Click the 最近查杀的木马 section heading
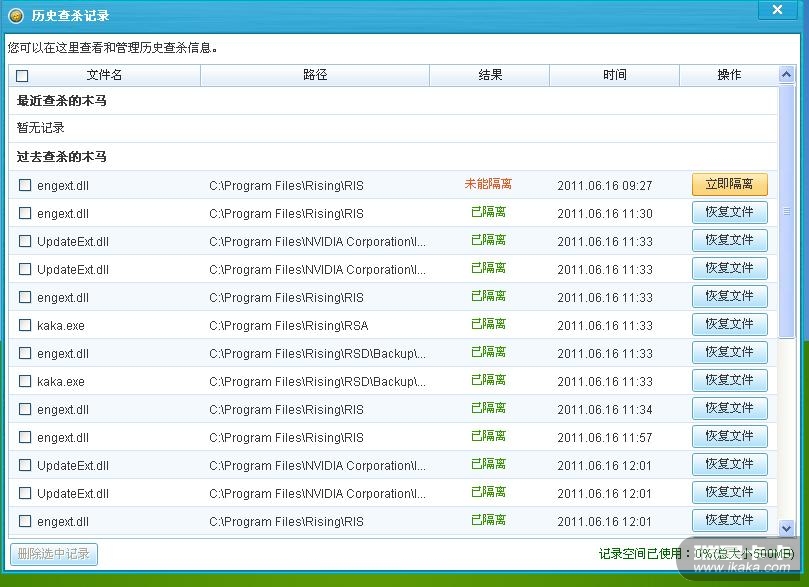809x587 pixels. (x=61, y=101)
